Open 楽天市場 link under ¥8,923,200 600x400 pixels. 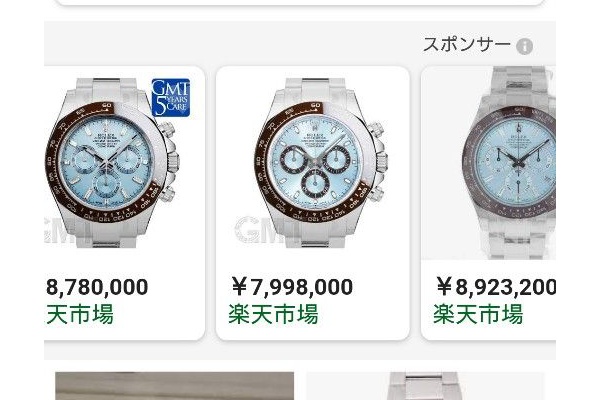click(478, 314)
